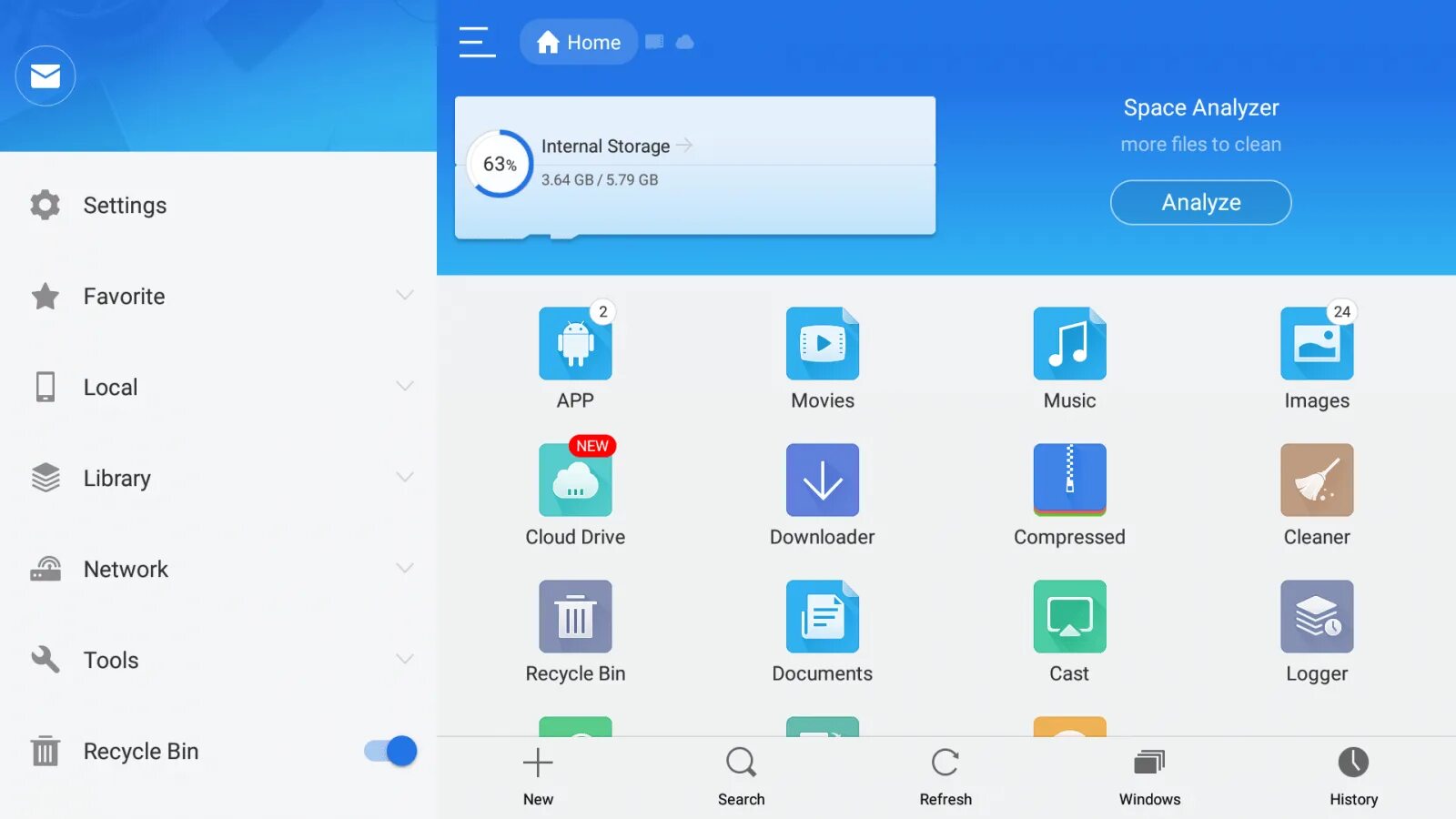Expand the Library section chevron
1456x819 pixels.
pyautogui.click(x=405, y=477)
